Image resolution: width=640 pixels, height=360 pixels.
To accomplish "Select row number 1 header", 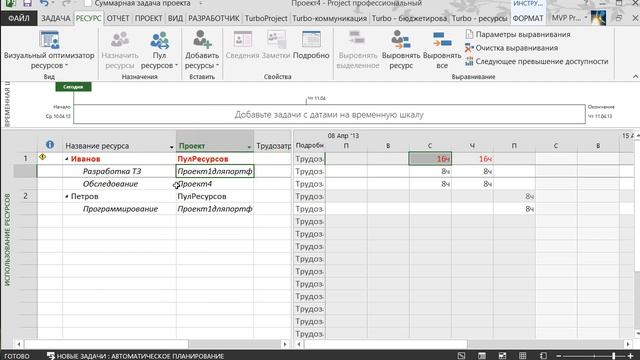I will coord(25,159).
